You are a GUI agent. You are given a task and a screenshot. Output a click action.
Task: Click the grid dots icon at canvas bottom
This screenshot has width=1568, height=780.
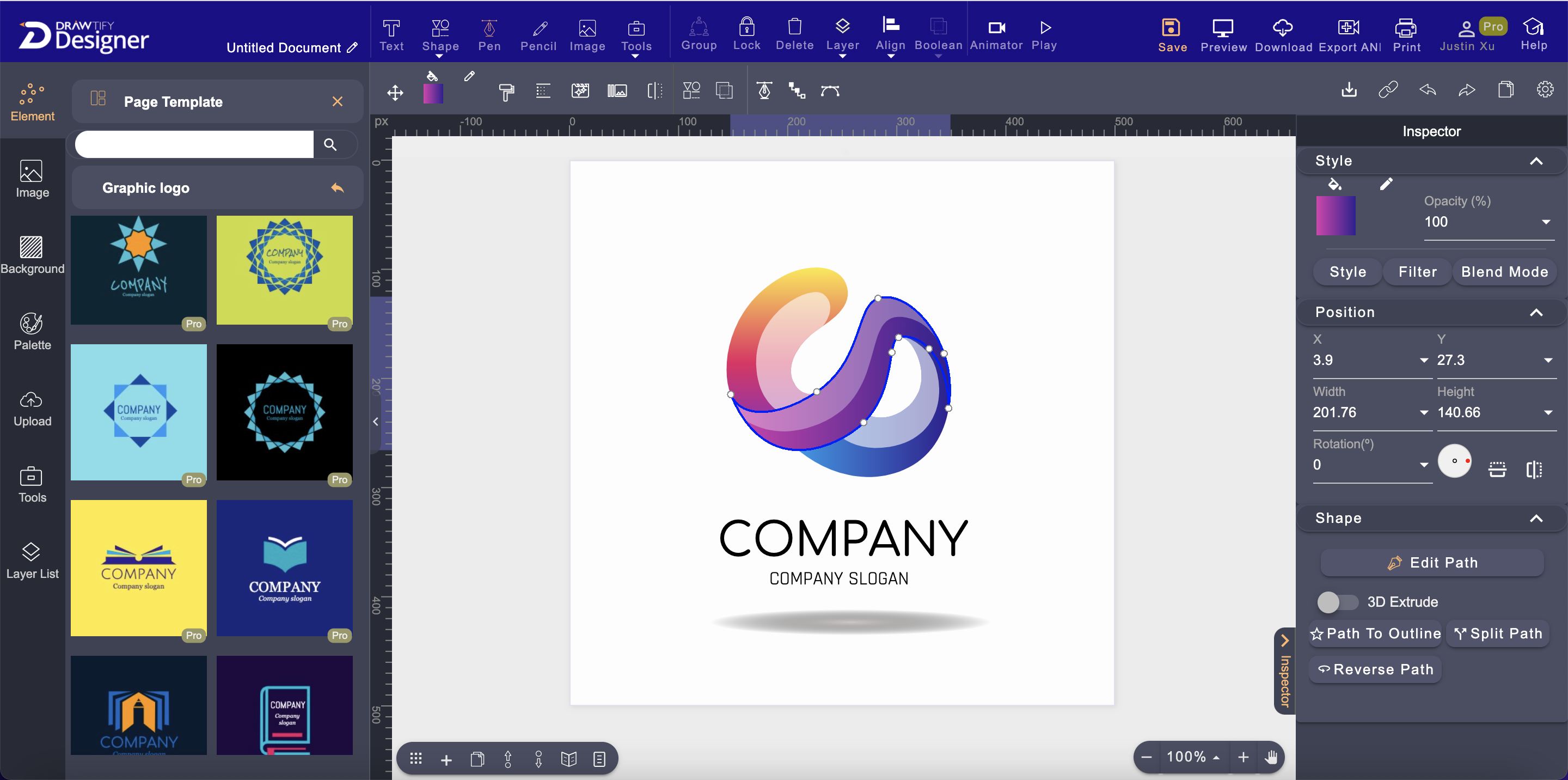[x=416, y=759]
